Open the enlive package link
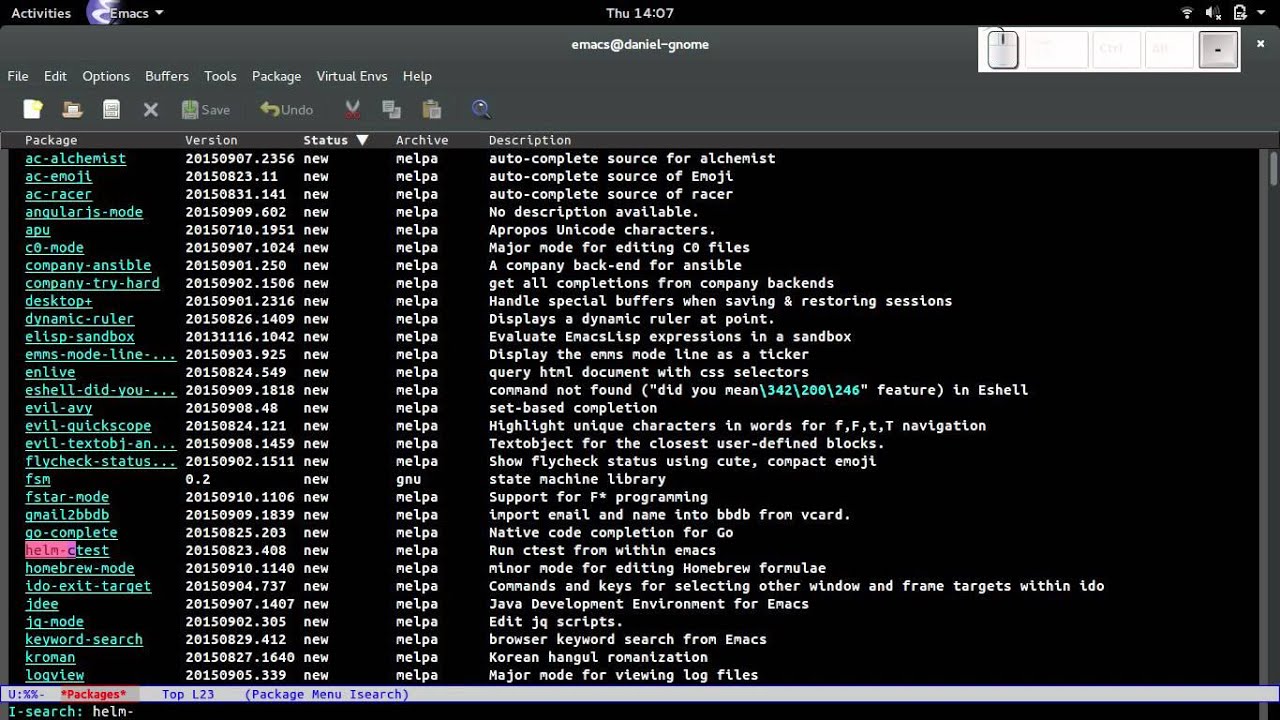Viewport: 1280px width, 720px height. 50,372
